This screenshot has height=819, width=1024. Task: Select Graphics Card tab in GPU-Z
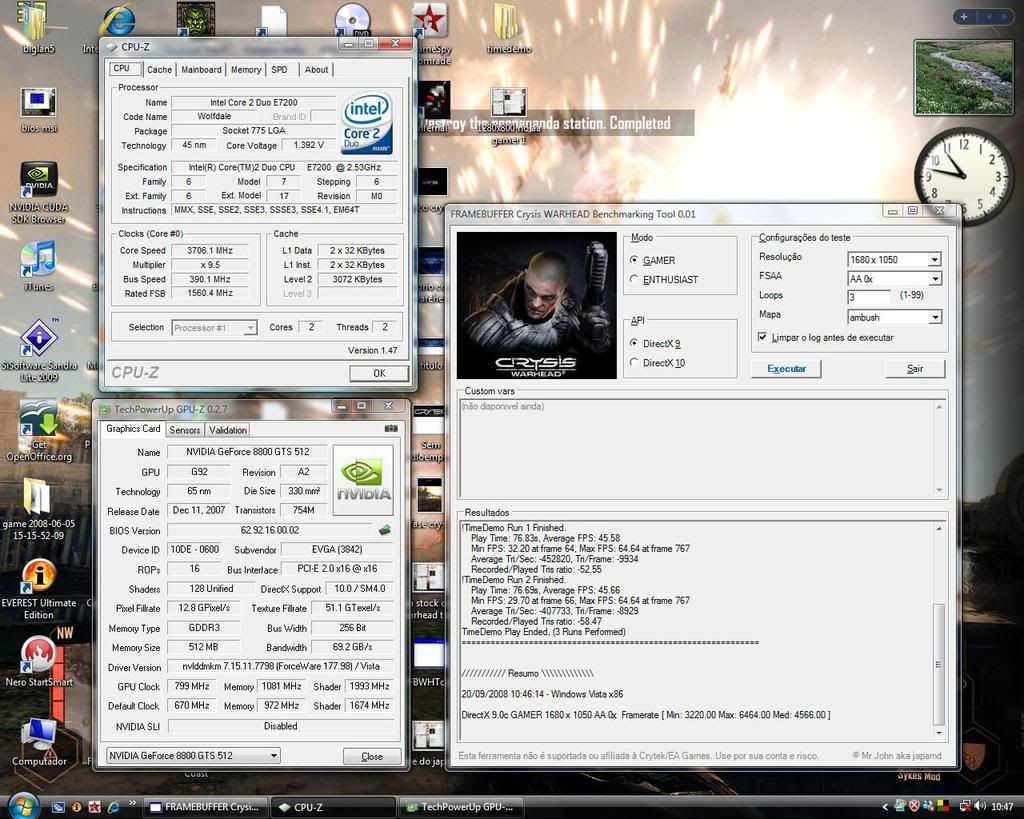(x=133, y=428)
